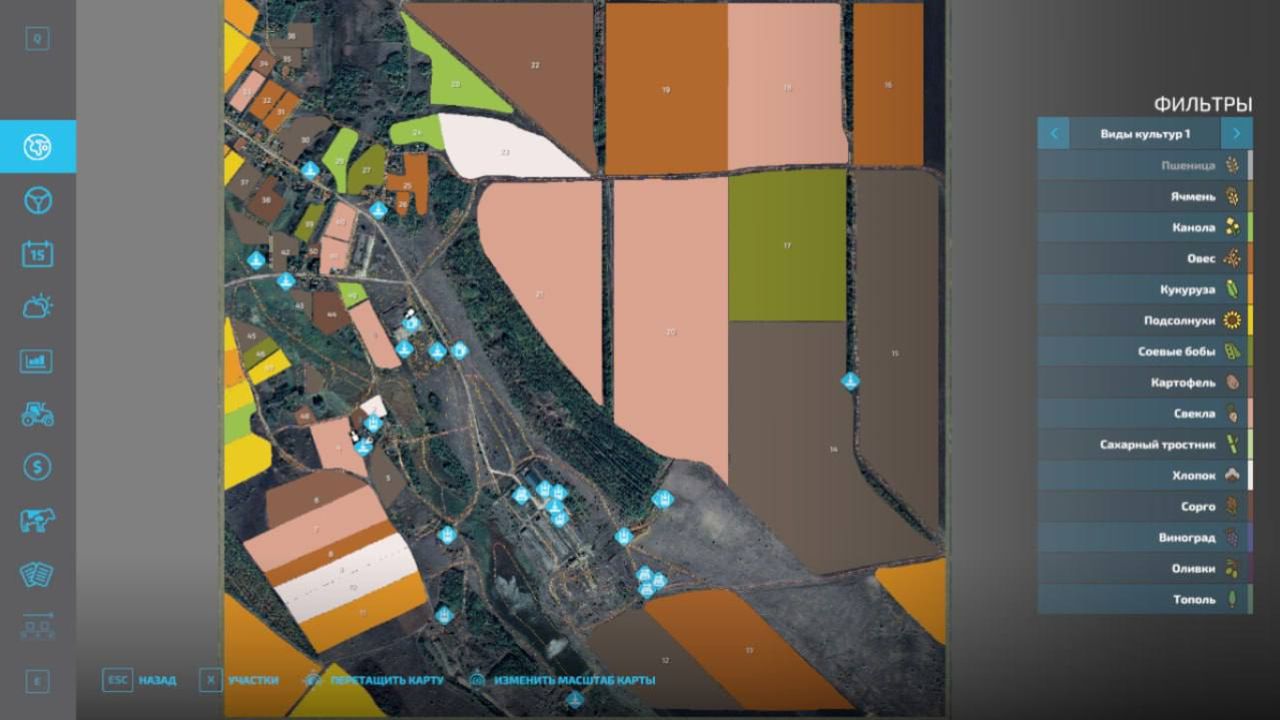This screenshot has width=1280, height=720.
Task: Open the animals cow page
Action: [37, 520]
